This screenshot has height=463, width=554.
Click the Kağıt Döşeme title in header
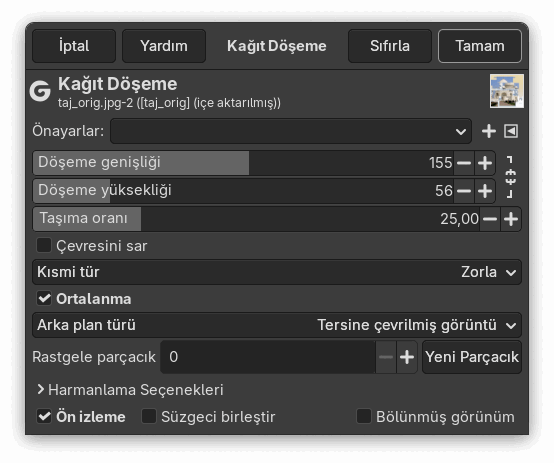click(277, 46)
